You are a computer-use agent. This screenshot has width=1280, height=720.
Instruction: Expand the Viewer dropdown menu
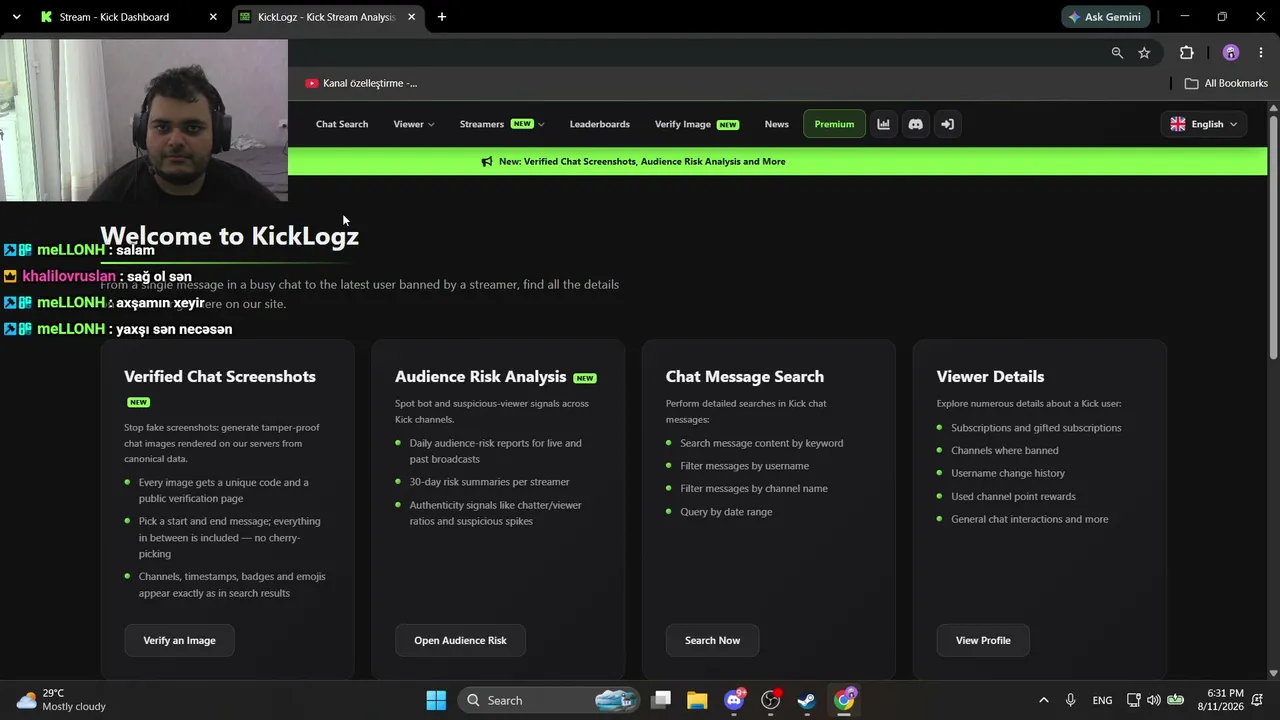(x=414, y=124)
